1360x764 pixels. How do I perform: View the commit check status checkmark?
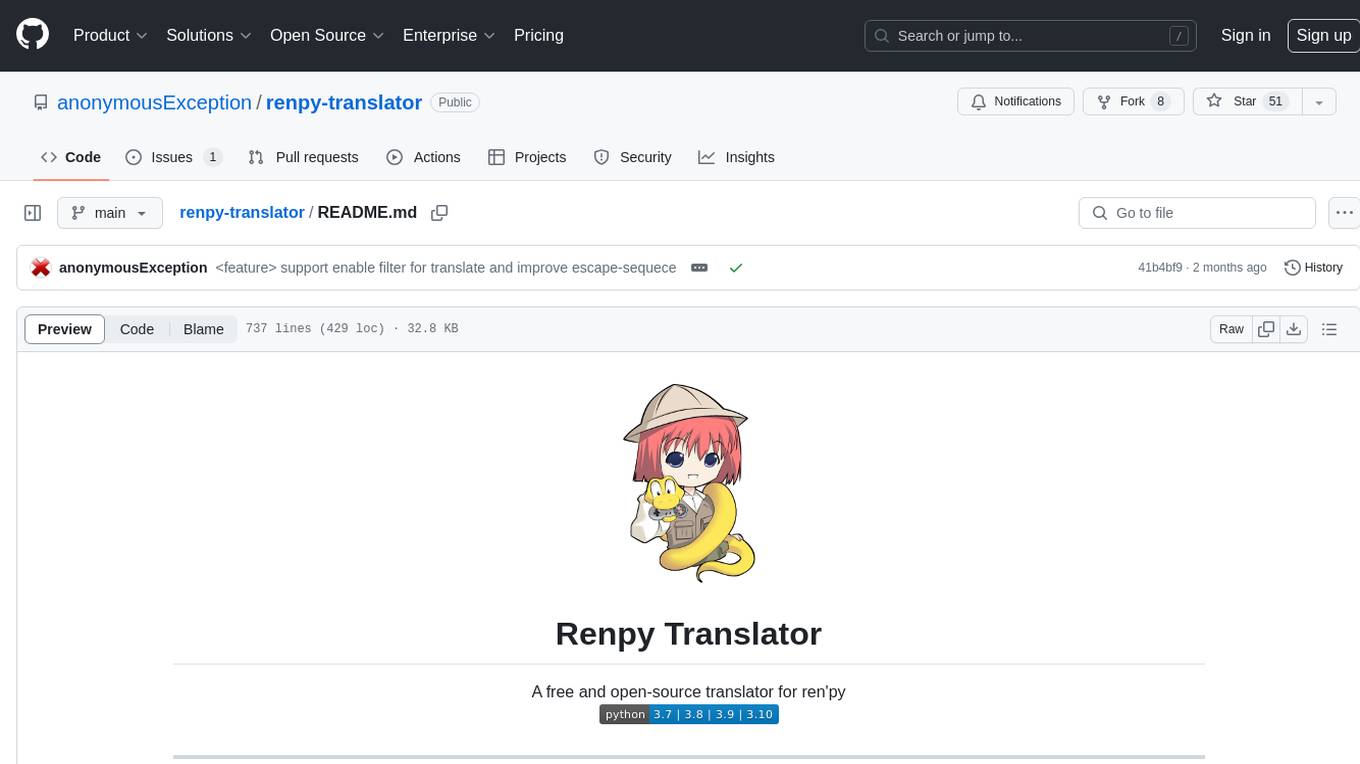[736, 268]
